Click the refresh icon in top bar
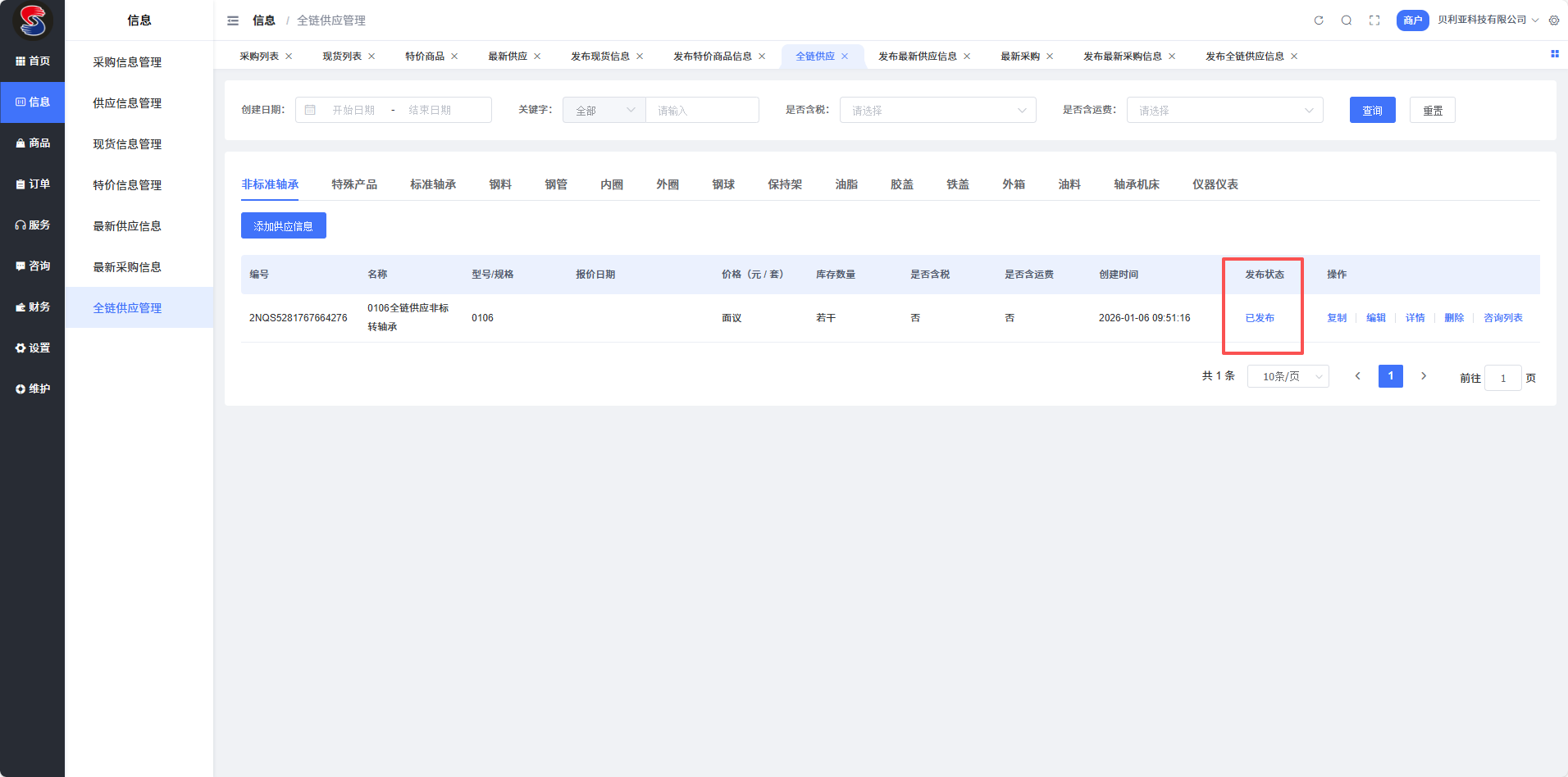1568x777 pixels. click(x=1319, y=20)
